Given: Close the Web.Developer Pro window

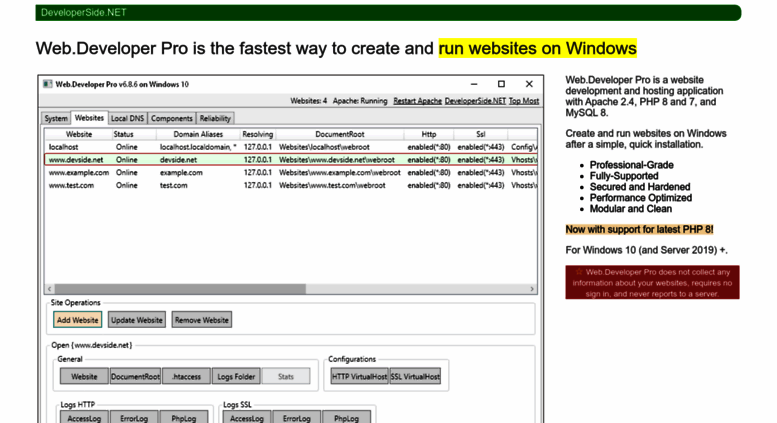Looking at the screenshot, I should point(529,84).
